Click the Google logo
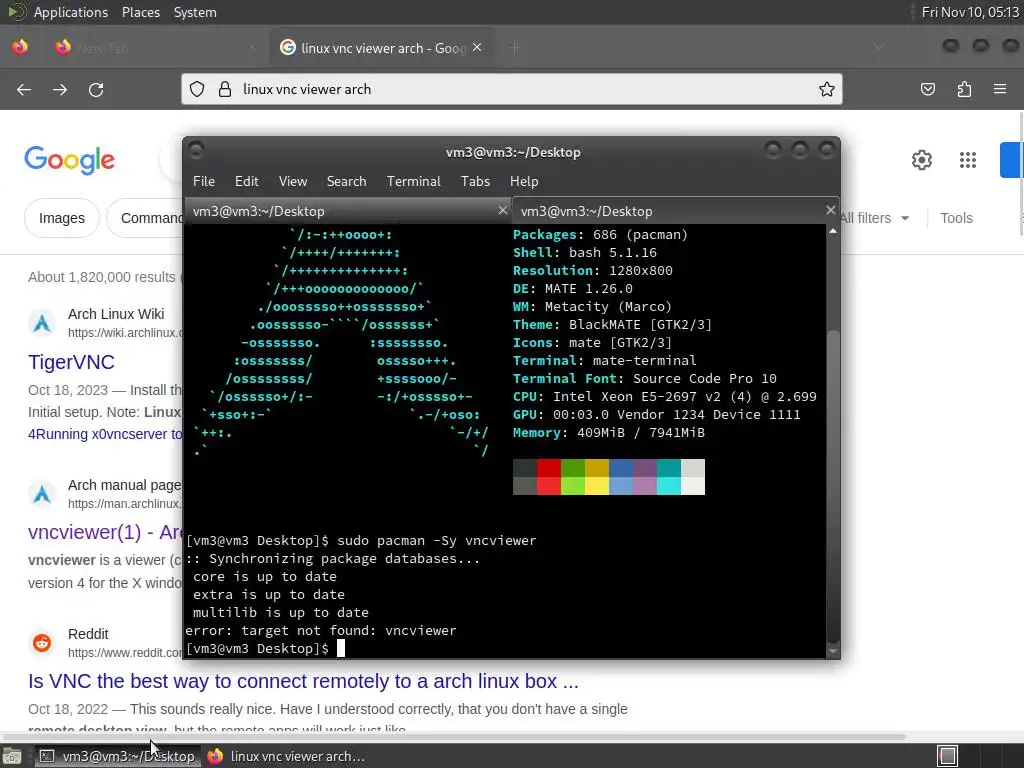The height and width of the screenshot is (768, 1024). (70, 161)
